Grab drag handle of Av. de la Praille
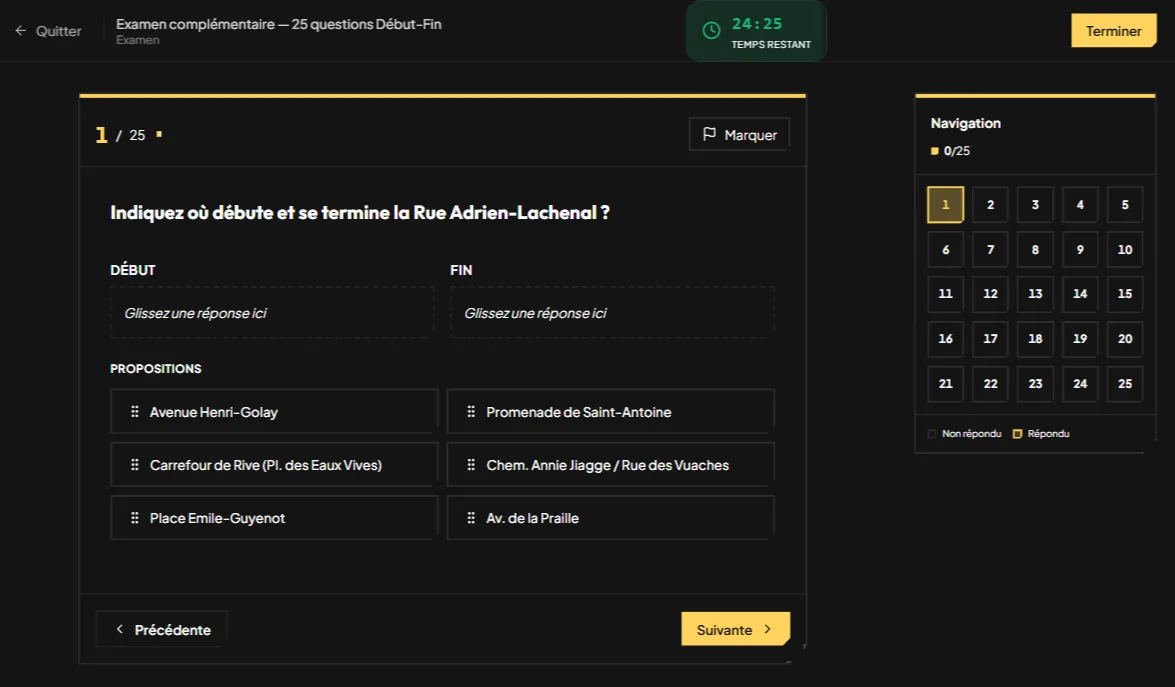1175x687 pixels. coord(471,518)
